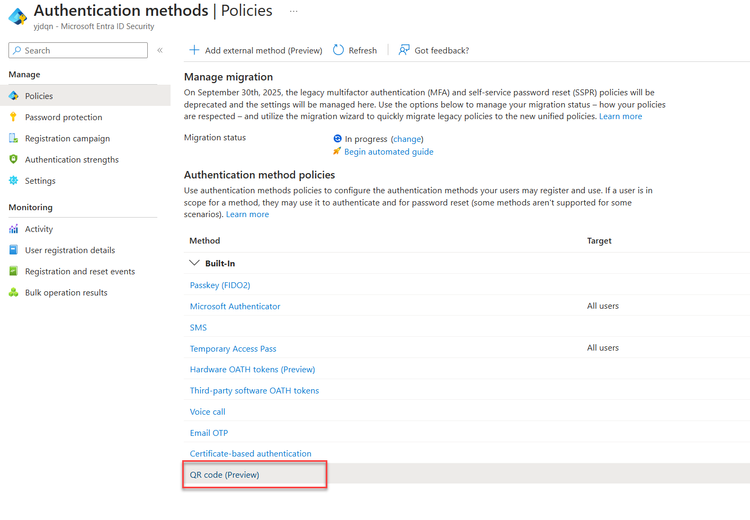750x520 pixels.
Task: Open Microsoft Authenticator method policy
Action: (x=235, y=306)
